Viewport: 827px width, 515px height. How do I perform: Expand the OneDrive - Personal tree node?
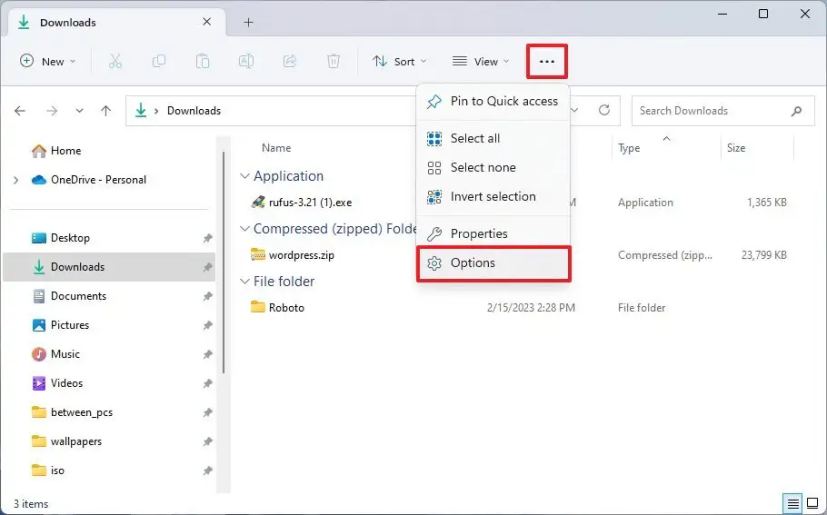(x=16, y=180)
